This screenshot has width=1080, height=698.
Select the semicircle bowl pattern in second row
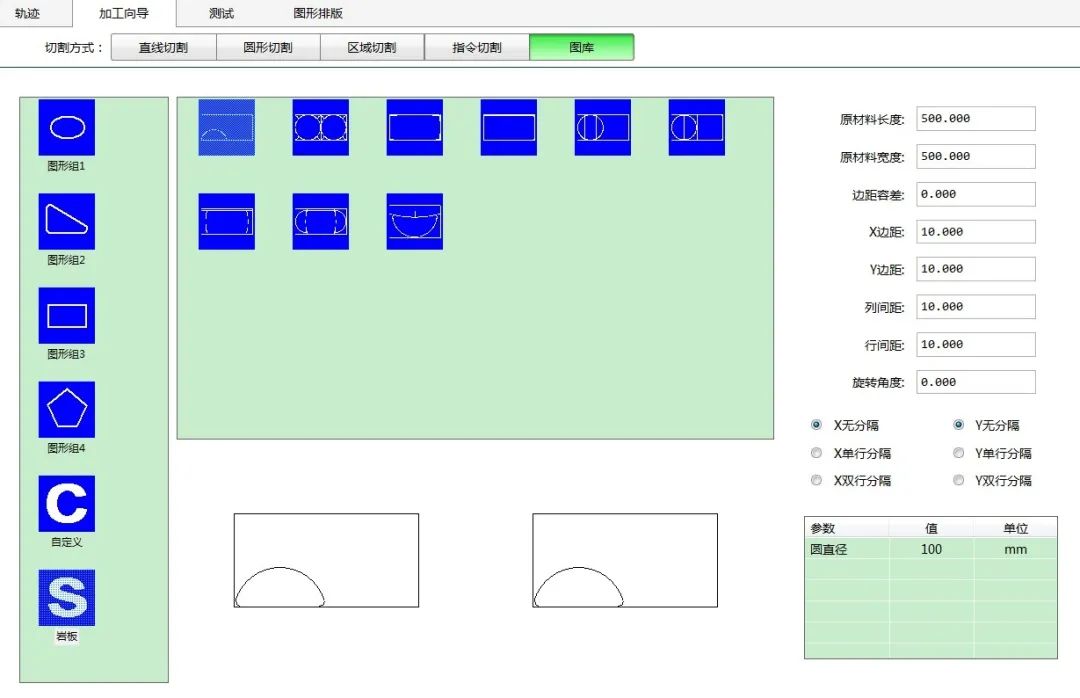(414, 221)
